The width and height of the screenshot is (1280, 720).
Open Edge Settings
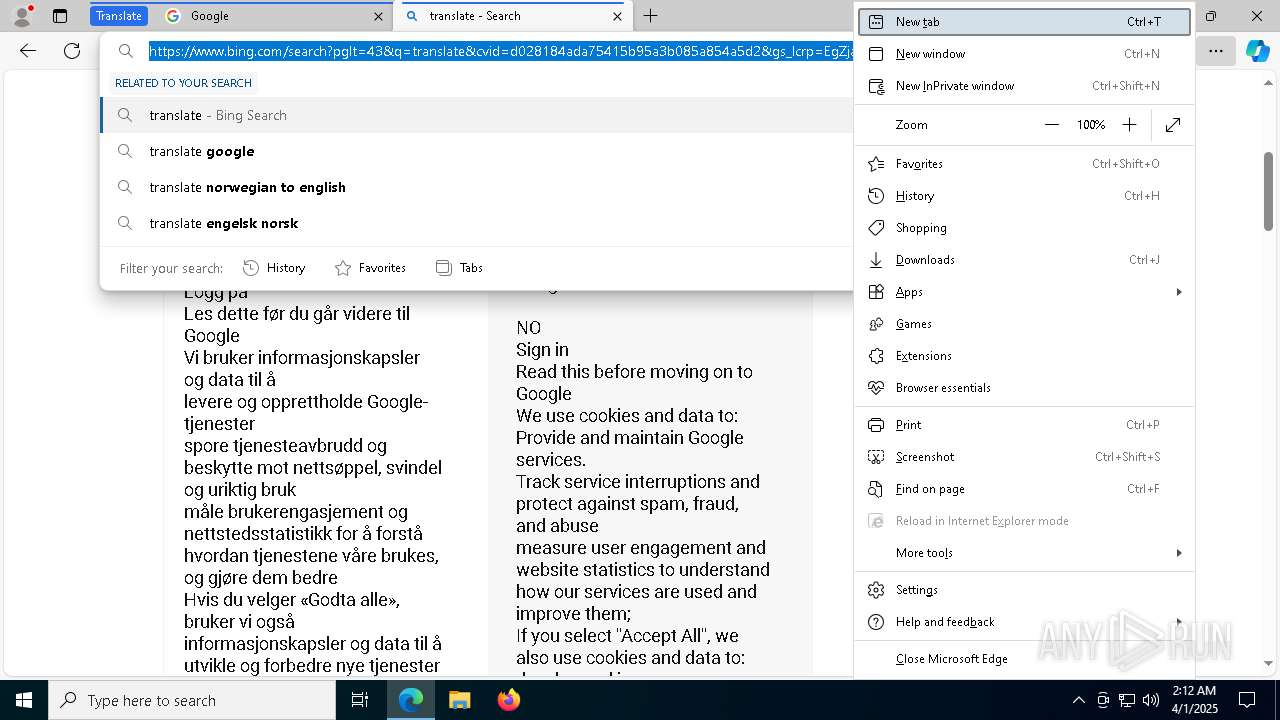[1025, 590]
